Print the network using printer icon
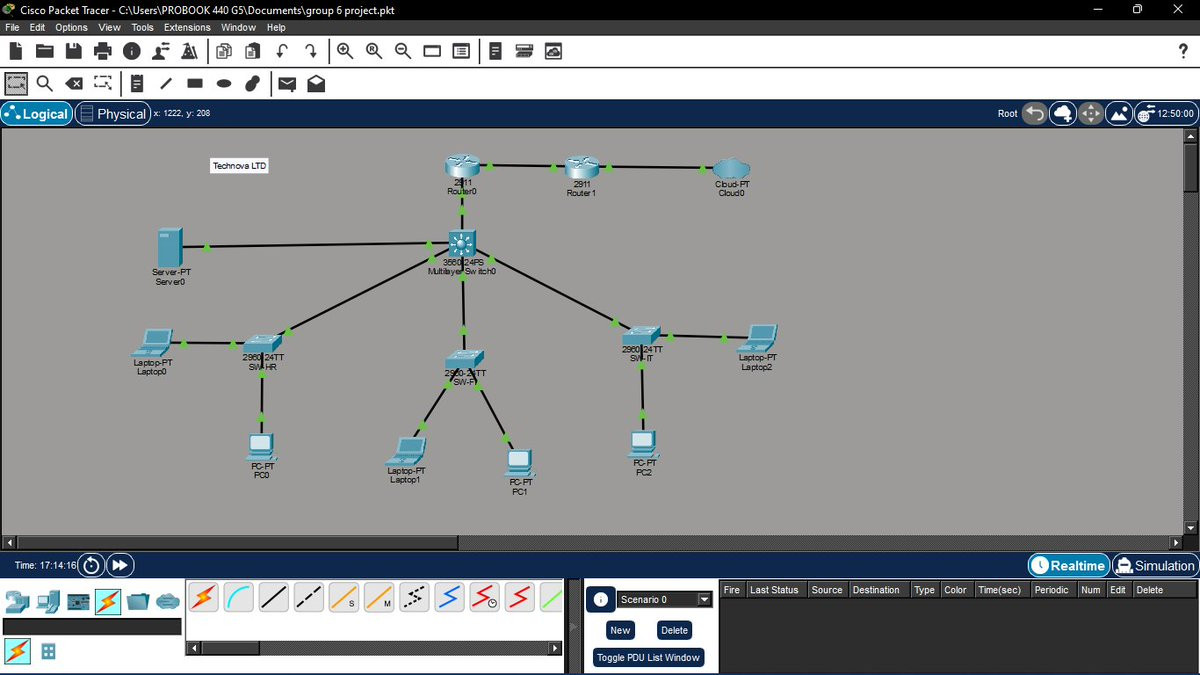The image size is (1200, 675). [x=102, y=51]
